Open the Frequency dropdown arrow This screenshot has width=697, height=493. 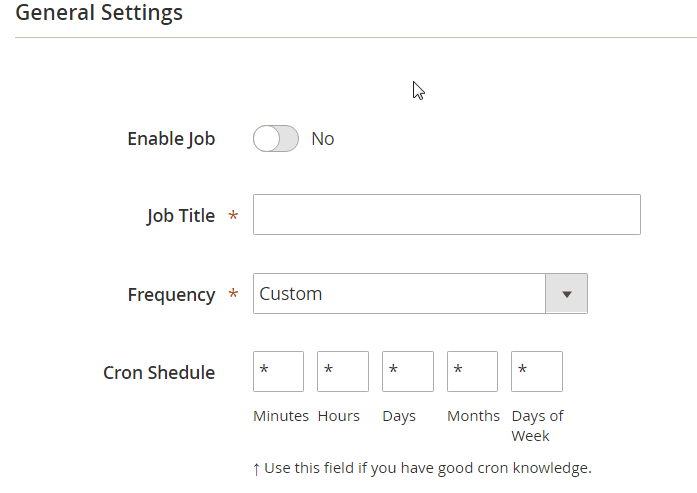[x=566, y=294]
